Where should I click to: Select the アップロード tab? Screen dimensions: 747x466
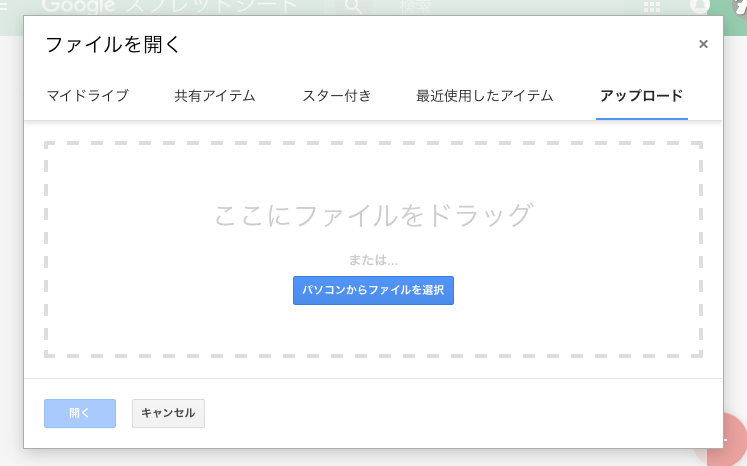click(642, 96)
